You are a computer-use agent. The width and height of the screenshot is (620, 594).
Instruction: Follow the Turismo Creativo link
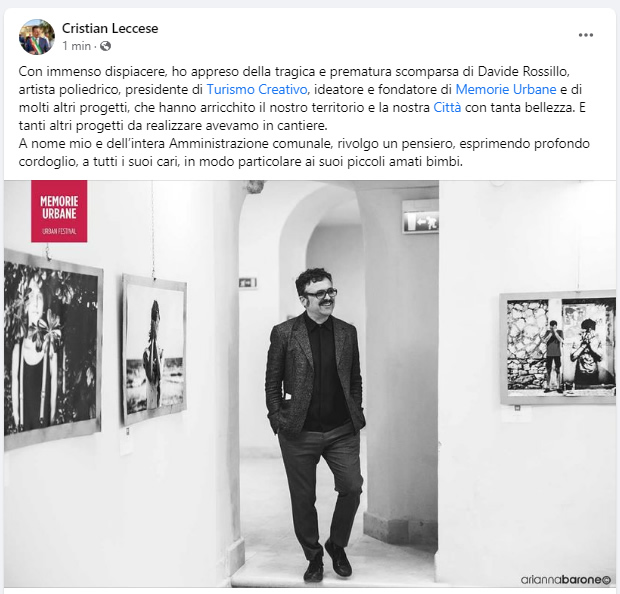click(x=257, y=89)
